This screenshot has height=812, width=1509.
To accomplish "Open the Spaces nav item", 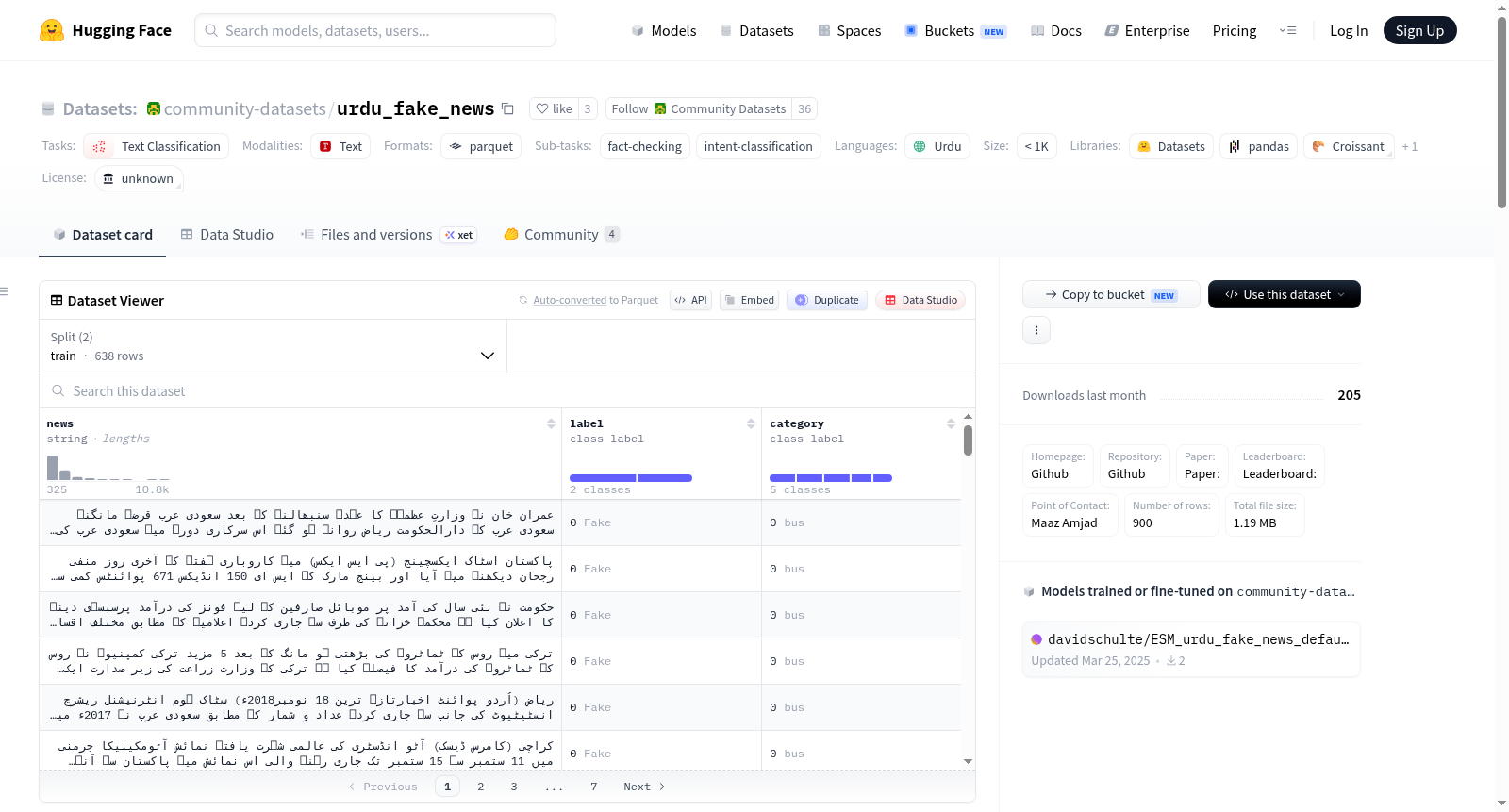I will point(849,30).
